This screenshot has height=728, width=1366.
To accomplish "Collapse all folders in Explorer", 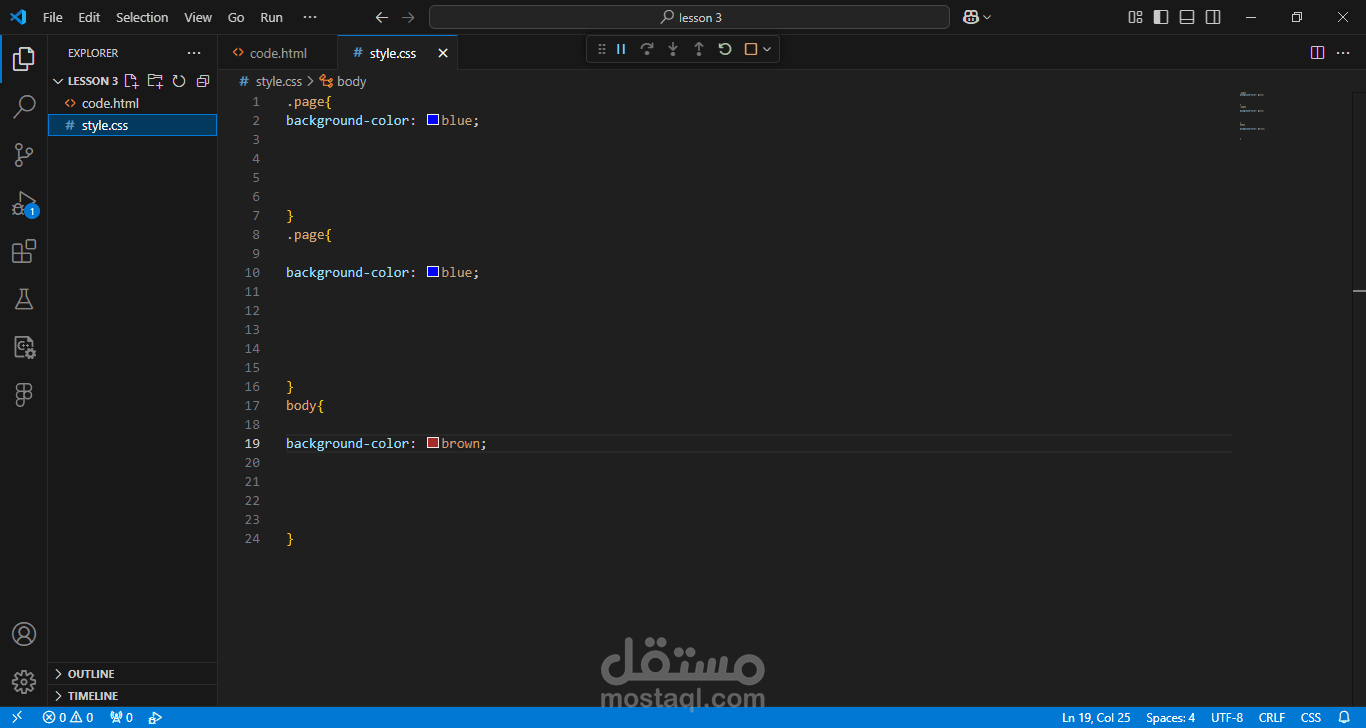I will click(x=203, y=81).
